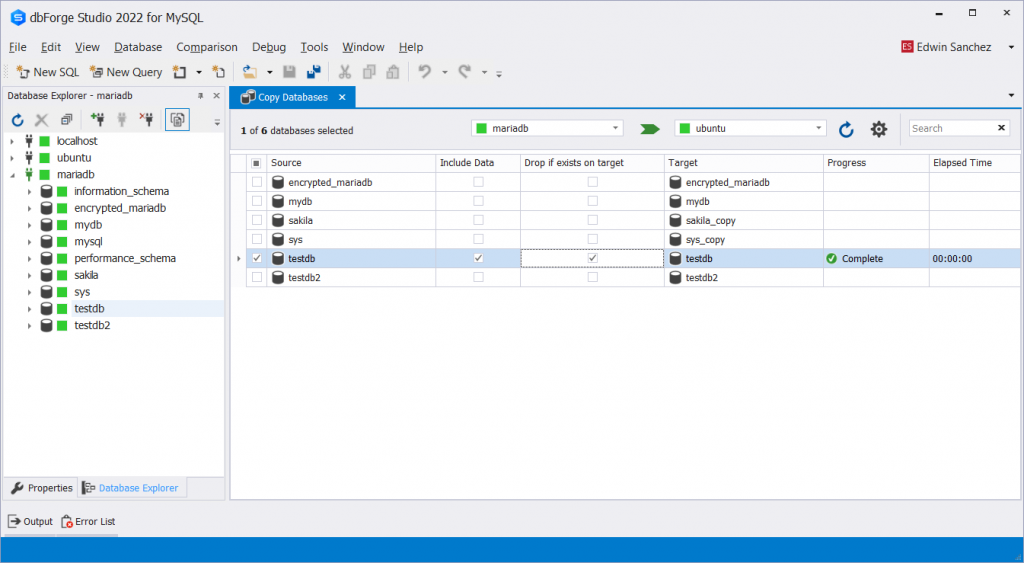Click the Disconnect red-X plug icon
This screenshot has height=563, width=1024.
146,120
